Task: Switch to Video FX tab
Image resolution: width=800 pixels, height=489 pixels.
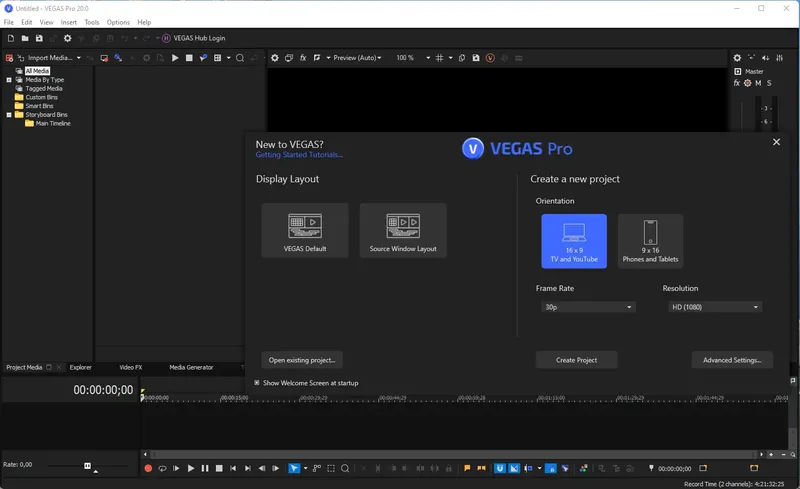Action: click(x=131, y=368)
